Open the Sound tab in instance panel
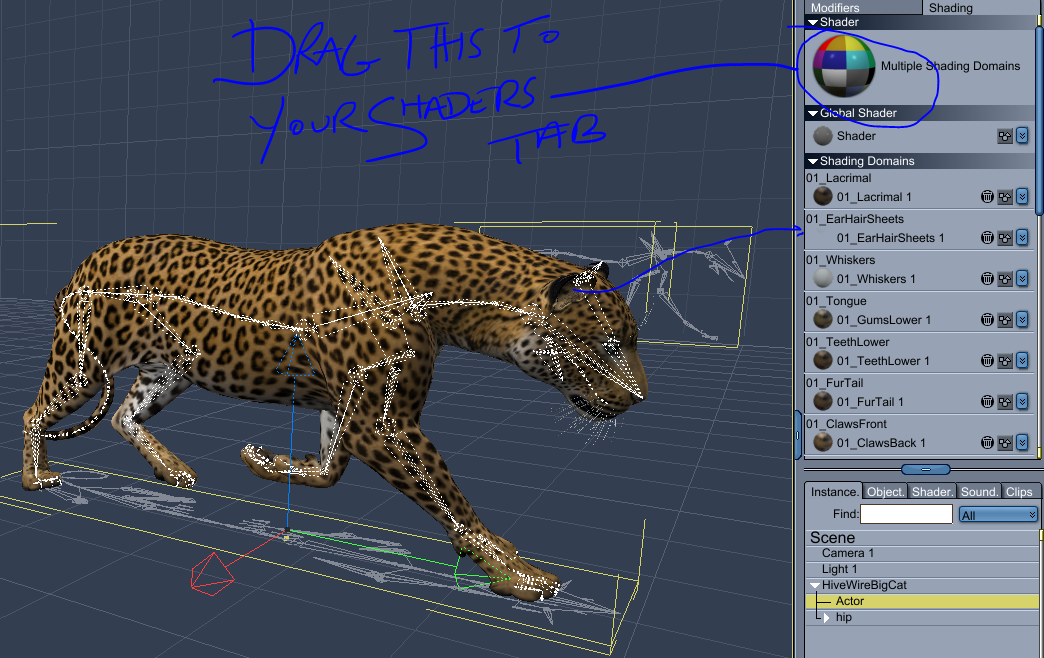This screenshot has height=658, width=1044. coord(979,491)
